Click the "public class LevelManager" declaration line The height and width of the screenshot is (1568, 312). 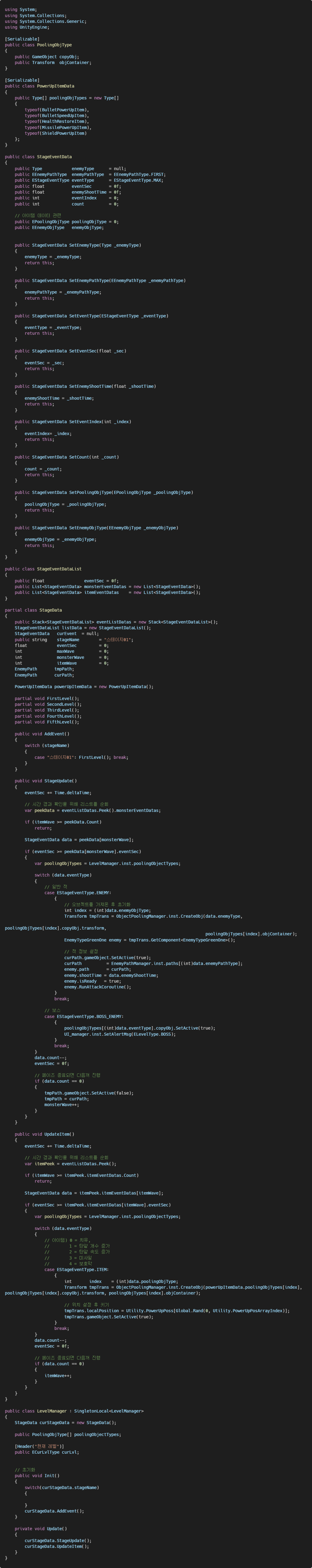coord(74,1411)
